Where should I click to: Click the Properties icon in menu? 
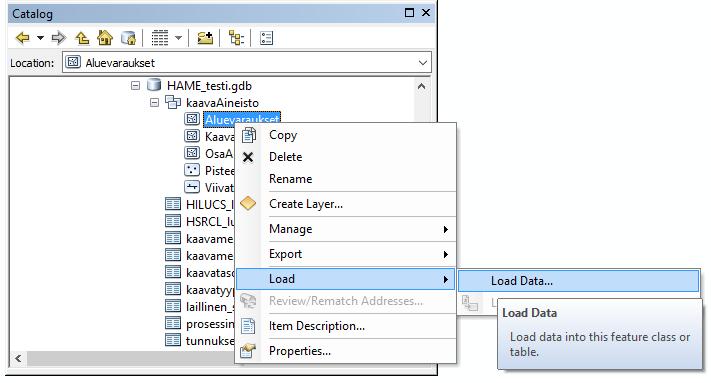pos(248,351)
